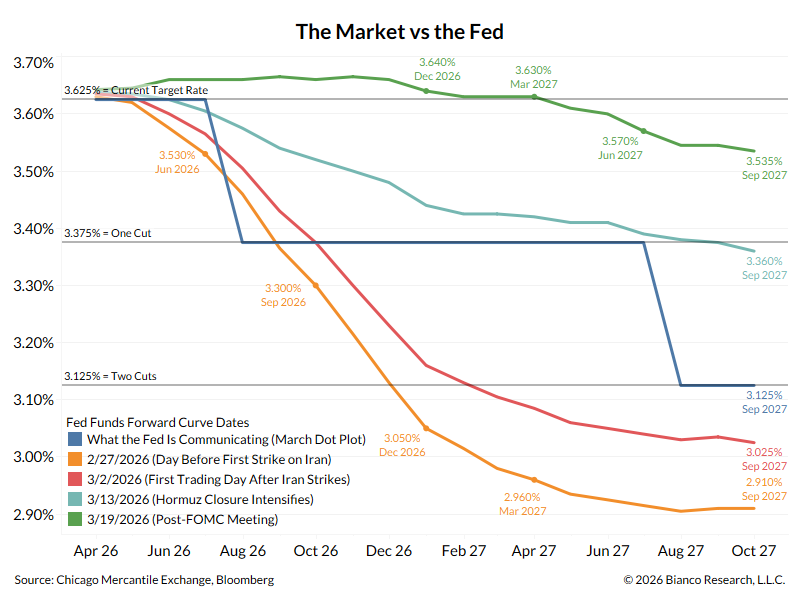The width and height of the screenshot is (800, 600).
Task: Click the orange Dec 2026 data point marker
Action: [x=426, y=428]
